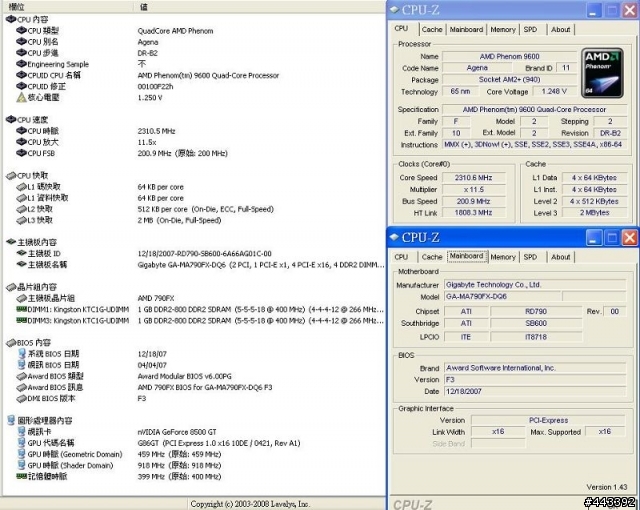Minimize the upper CPU-Z window
Viewport: 640px width, 510px height.
594,10
